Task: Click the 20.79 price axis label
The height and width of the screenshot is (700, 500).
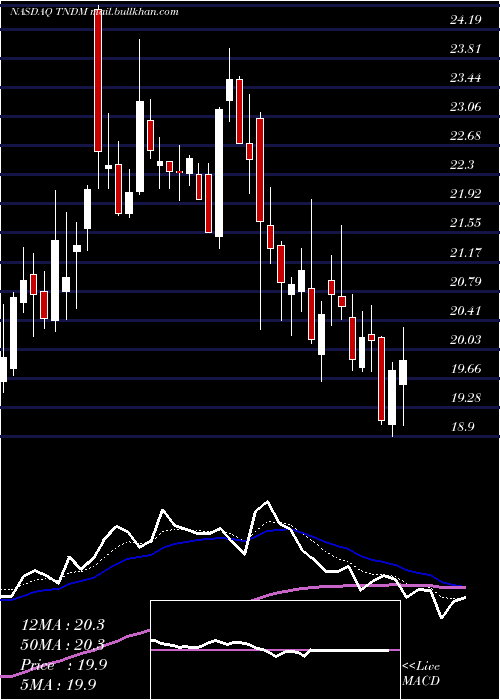Action: point(466,282)
